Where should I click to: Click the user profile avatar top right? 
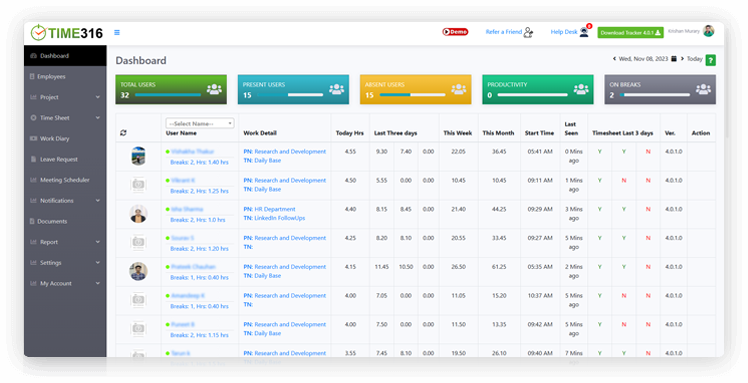pyautogui.click(x=708, y=31)
